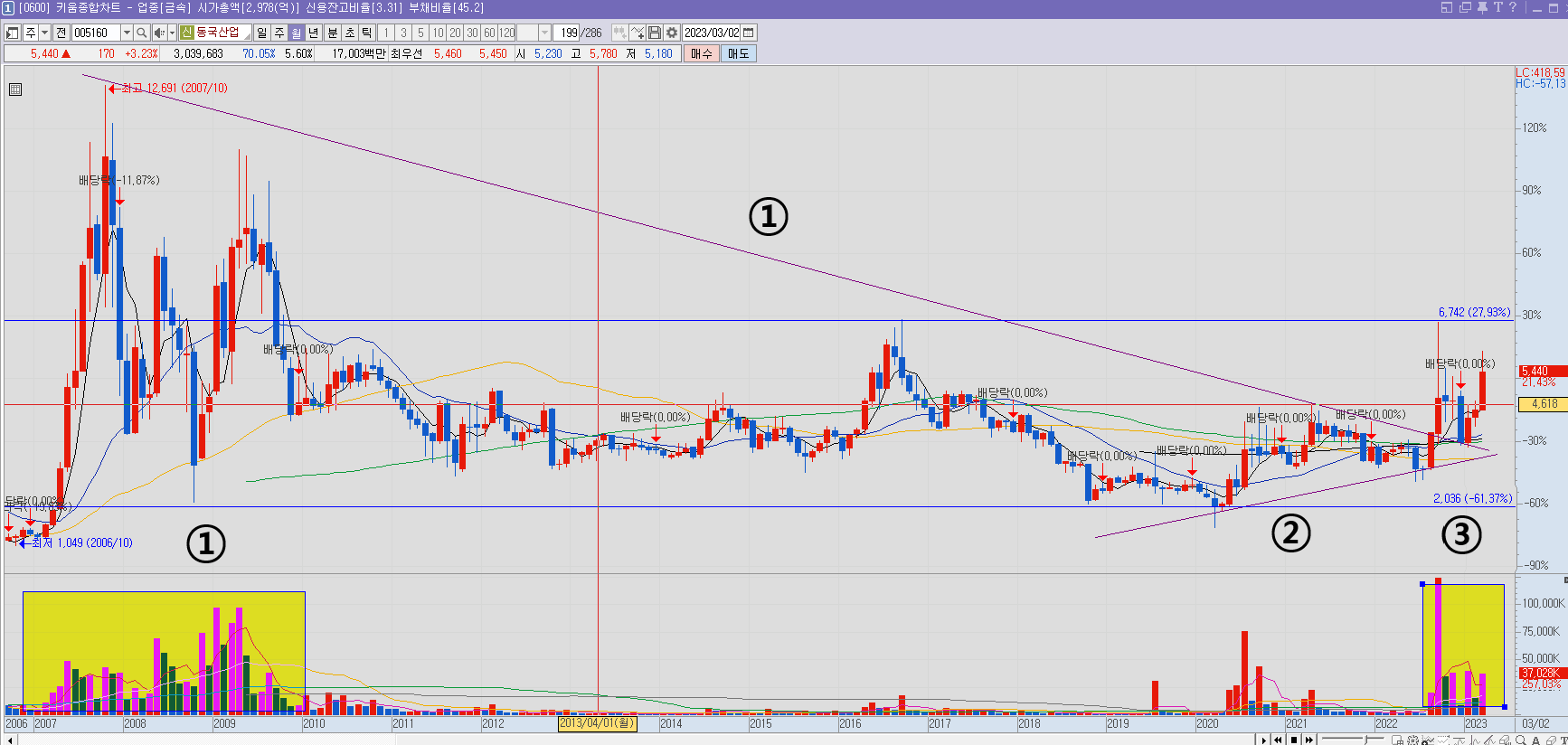Click the 2,036 (-61.37%) line label

click(x=1472, y=498)
